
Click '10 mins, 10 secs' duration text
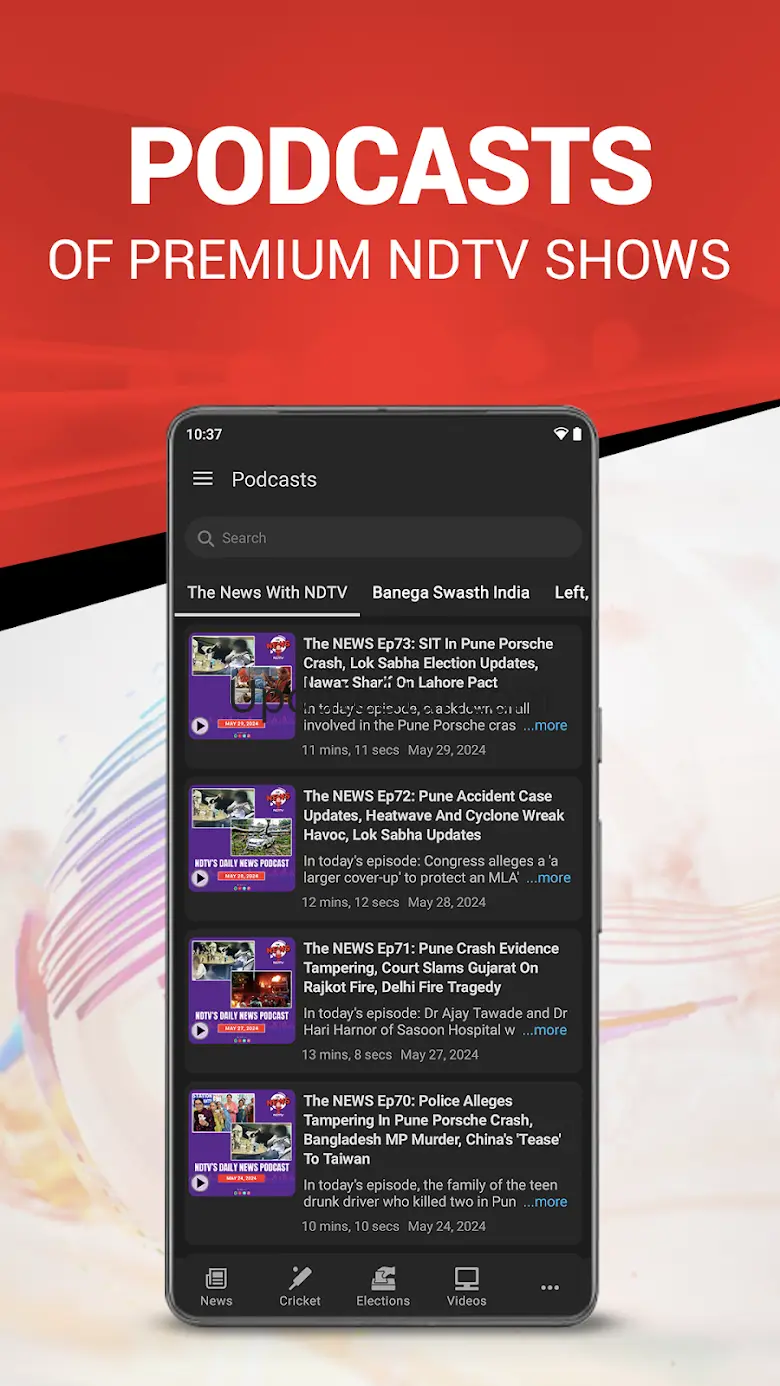point(351,1226)
